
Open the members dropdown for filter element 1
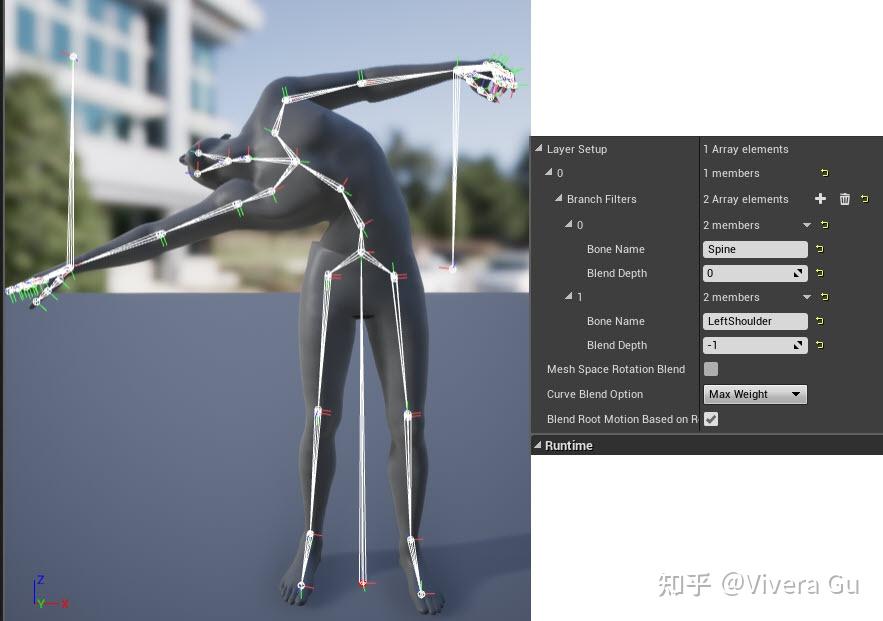click(x=806, y=297)
